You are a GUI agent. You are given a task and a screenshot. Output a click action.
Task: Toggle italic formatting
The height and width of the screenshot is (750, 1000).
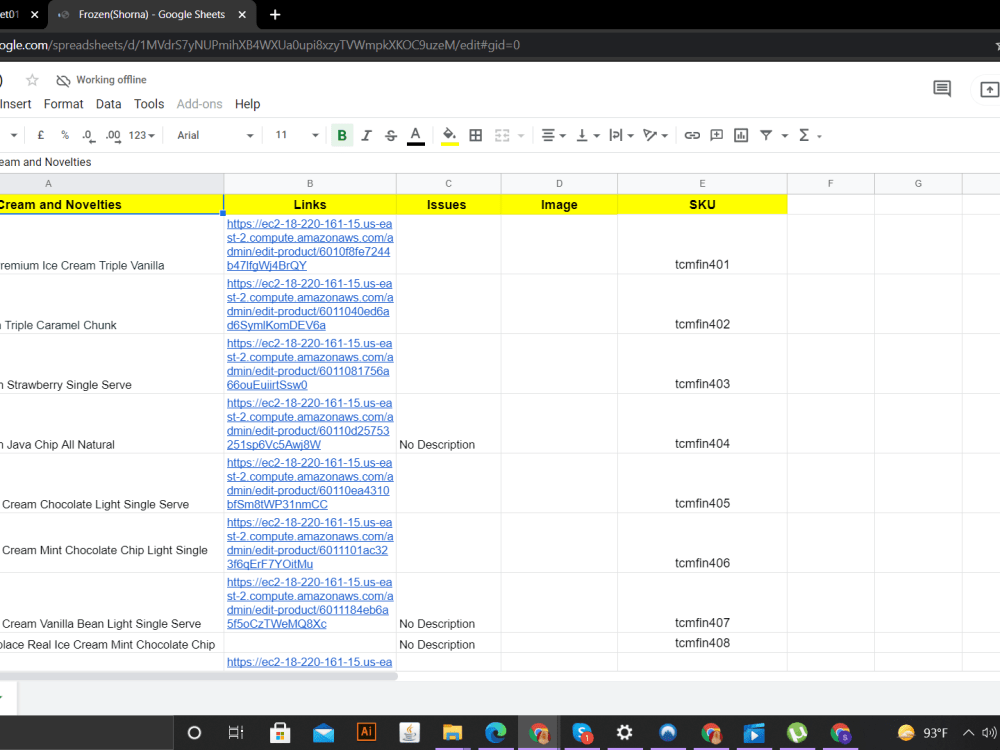click(367, 135)
